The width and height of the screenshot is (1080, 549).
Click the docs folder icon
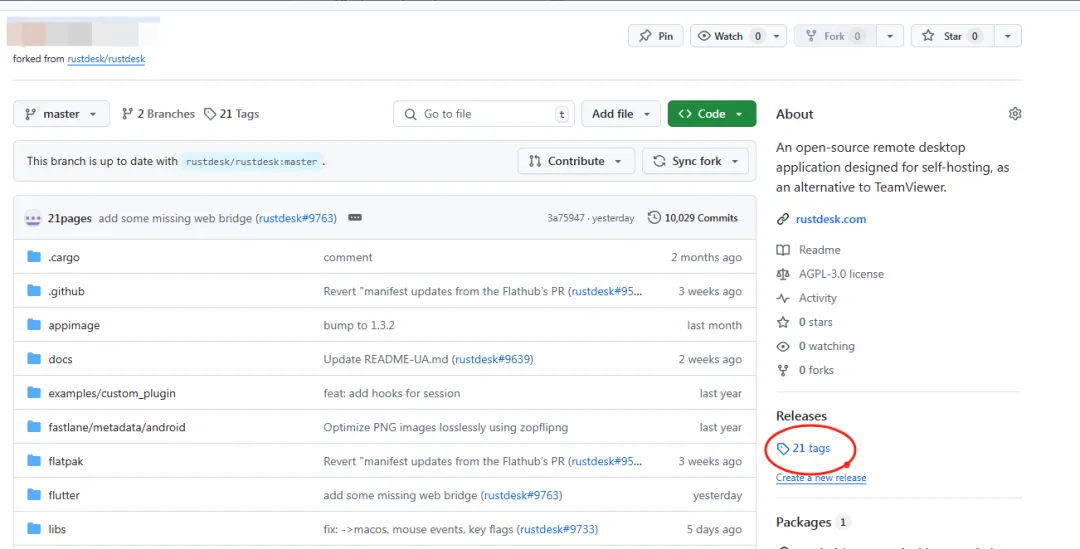pos(34,358)
